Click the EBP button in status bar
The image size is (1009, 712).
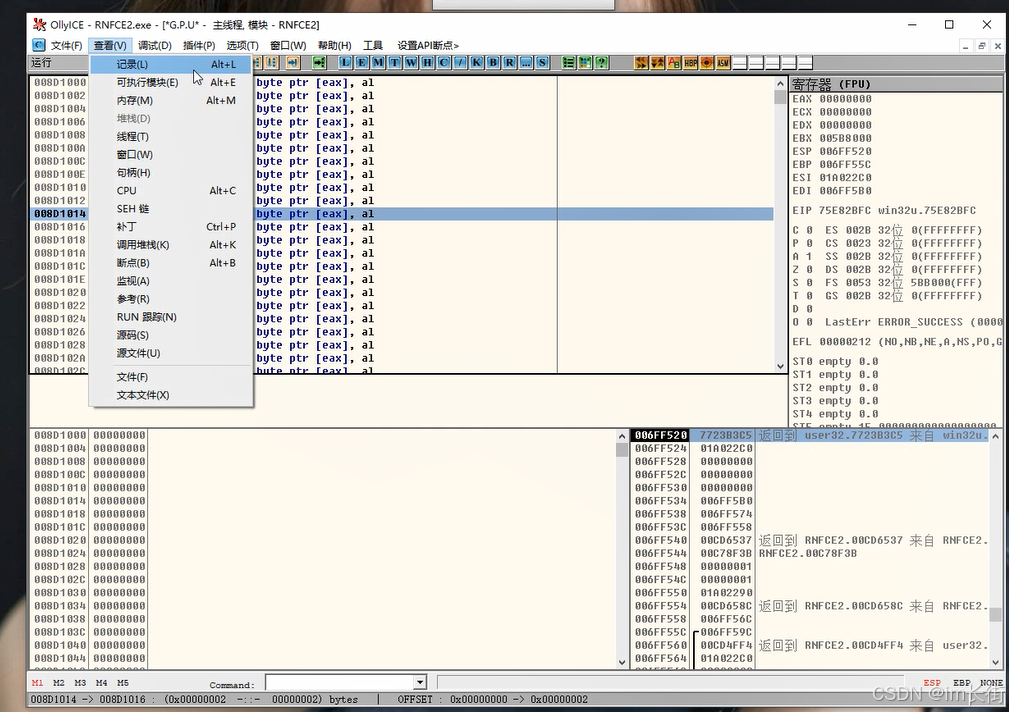point(962,683)
